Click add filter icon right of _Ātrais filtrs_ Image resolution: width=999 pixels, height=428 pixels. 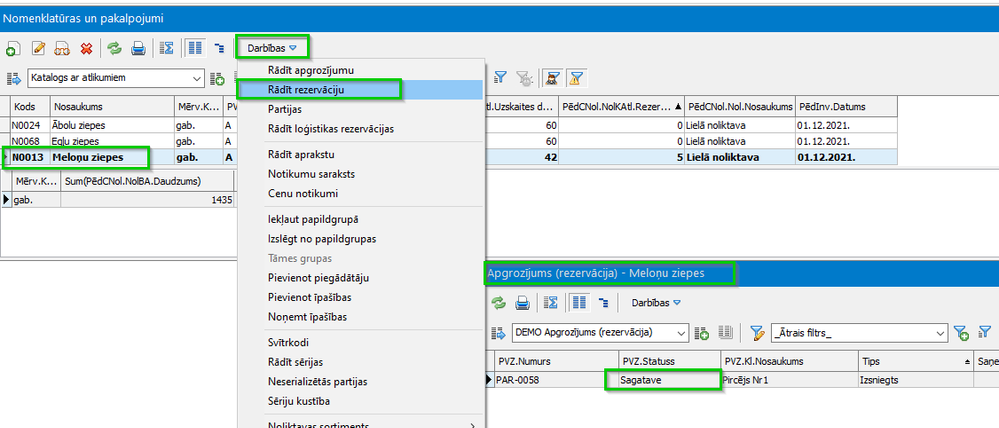coord(961,332)
